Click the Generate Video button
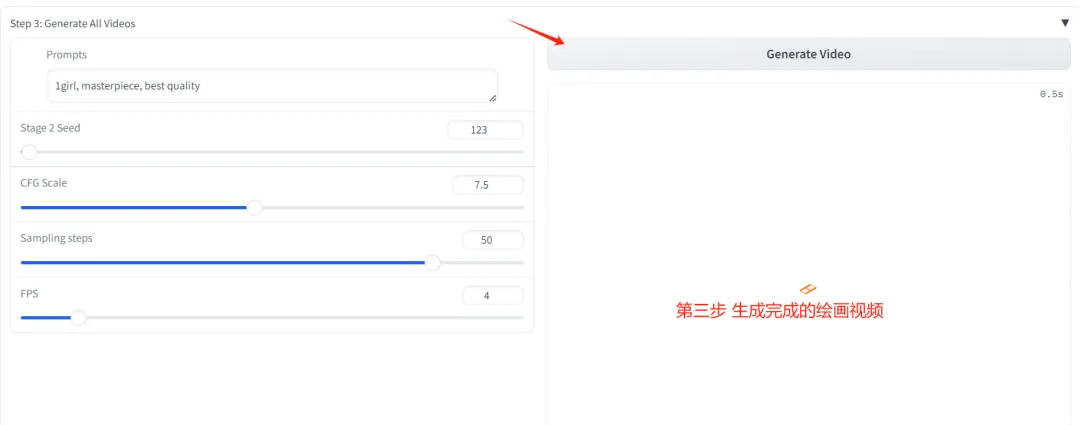The width and height of the screenshot is (1080, 425). point(807,54)
